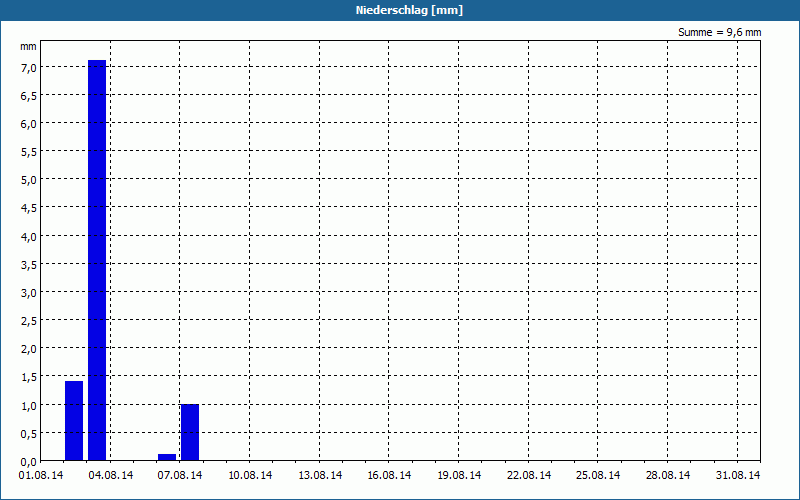800x500 pixels.
Task: Click the Summe = 9,6 mm label
Action: (719, 32)
